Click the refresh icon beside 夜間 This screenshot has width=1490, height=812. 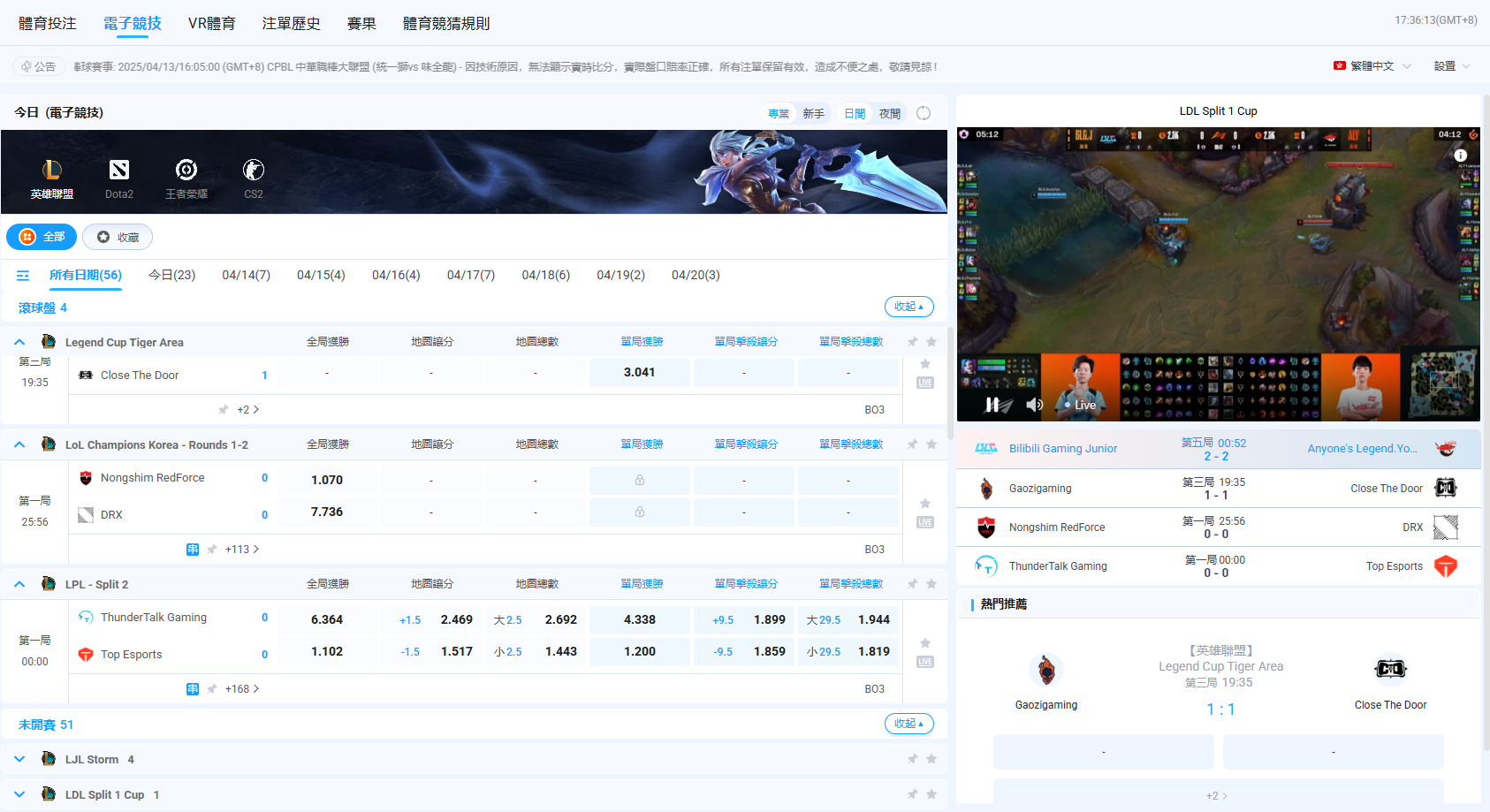click(x=924, y=113)
